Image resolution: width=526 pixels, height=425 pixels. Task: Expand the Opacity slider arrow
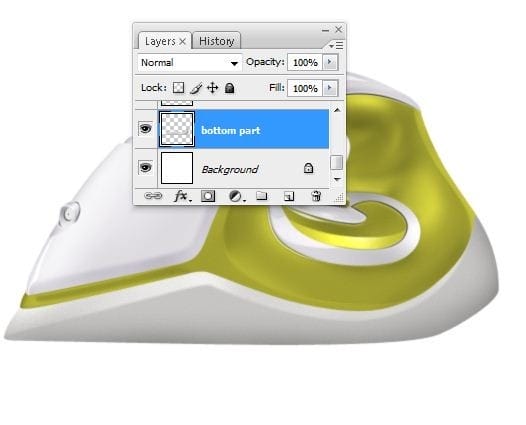(x=330, y=62)
